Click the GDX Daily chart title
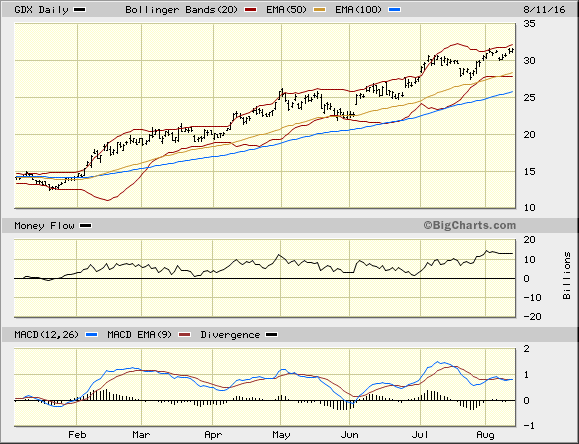This screenshot has width=579, height=444. click(41, 10)
